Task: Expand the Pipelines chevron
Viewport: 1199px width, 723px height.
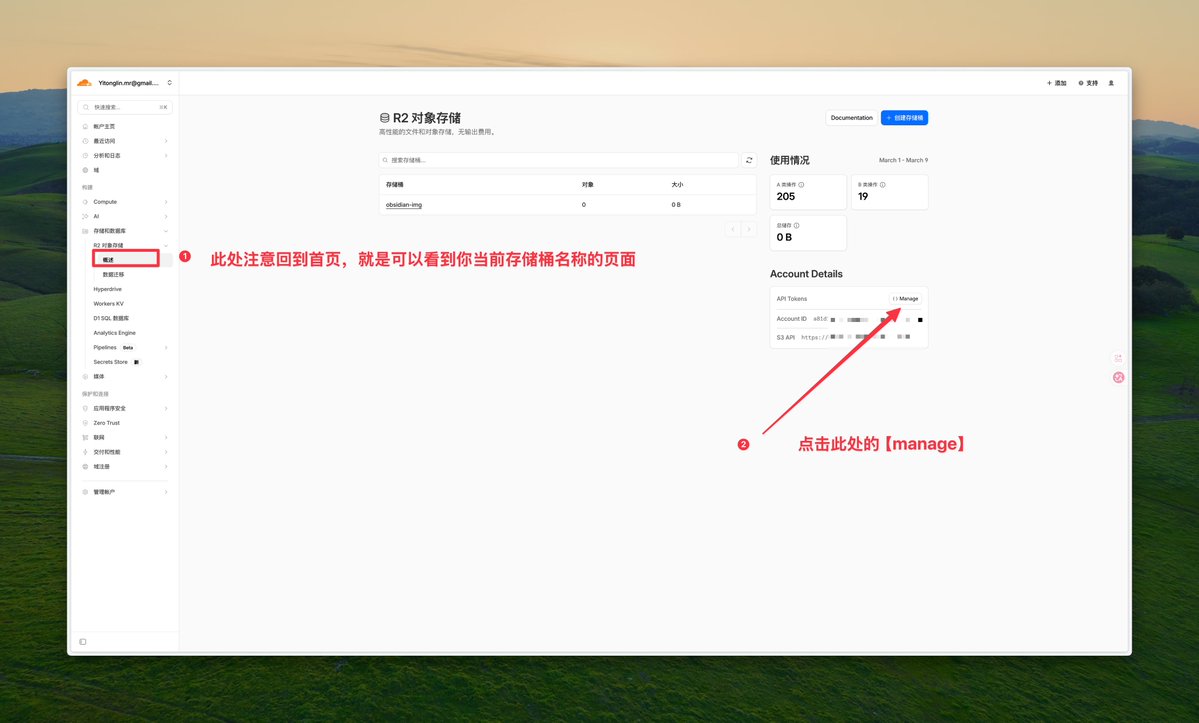Action: (x=166, y=347)
